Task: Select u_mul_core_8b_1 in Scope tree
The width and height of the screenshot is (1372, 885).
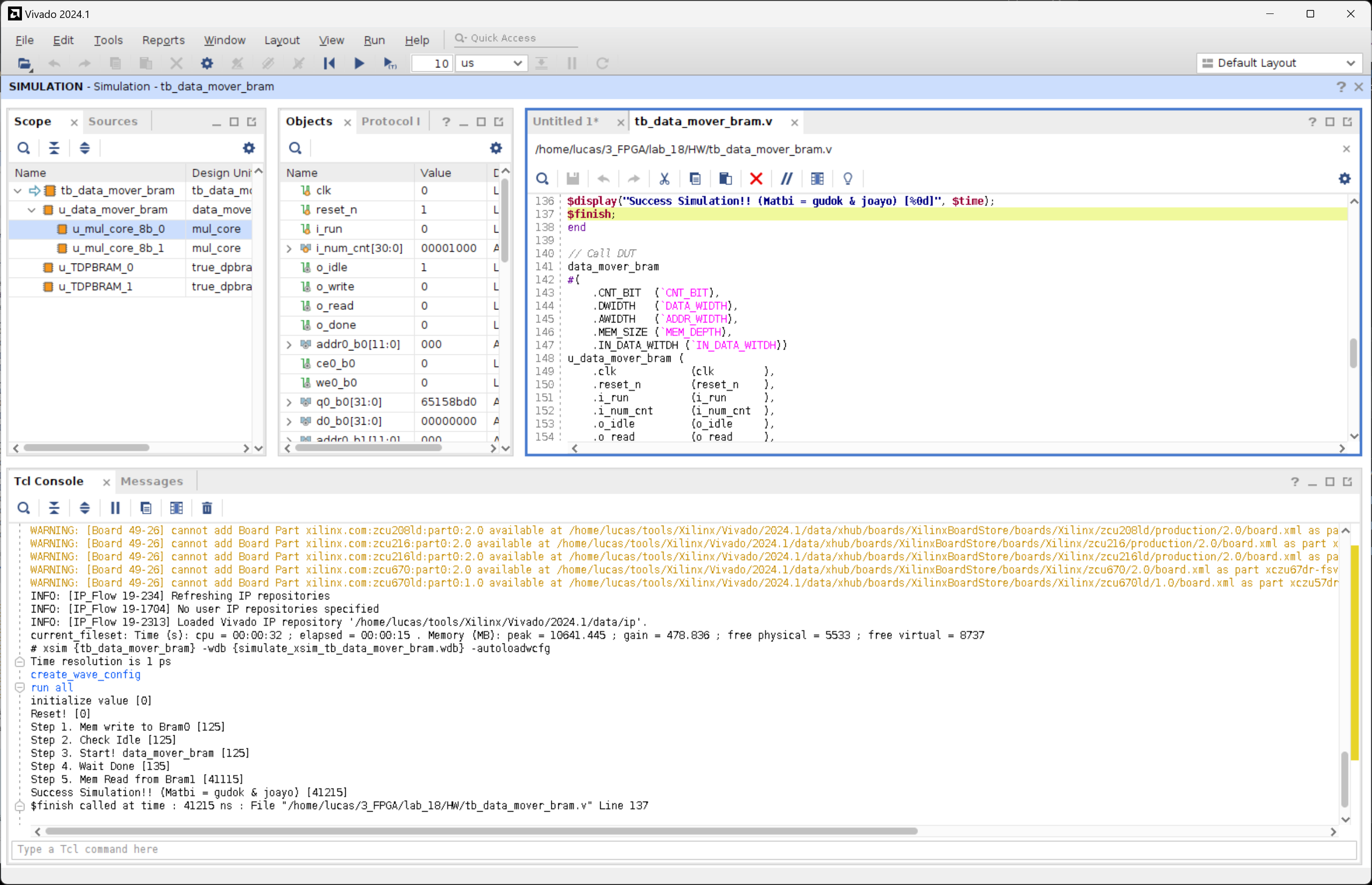Action: [118, 248]
